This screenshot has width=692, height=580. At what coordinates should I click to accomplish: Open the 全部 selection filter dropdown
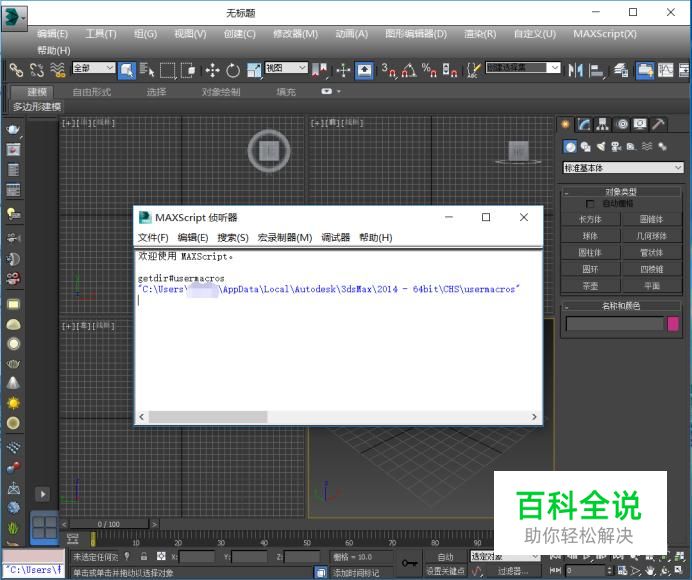(94, 68)
